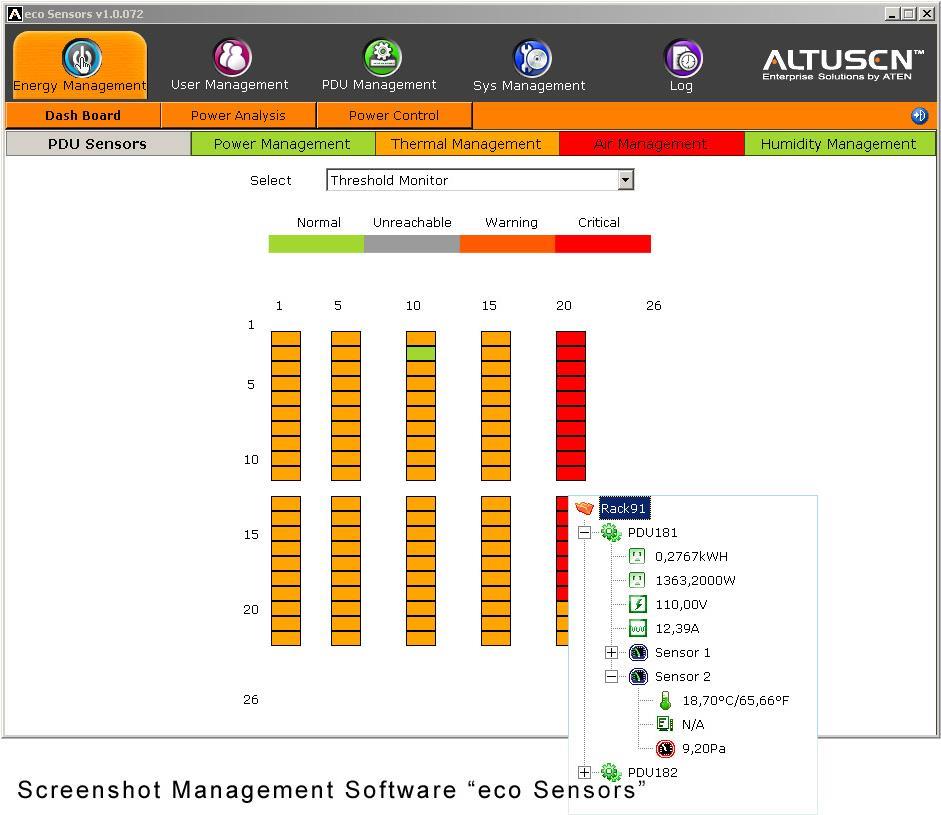941x815 pixels.
Task: Open the User Management icon
Action: click(x=232, y=58)
